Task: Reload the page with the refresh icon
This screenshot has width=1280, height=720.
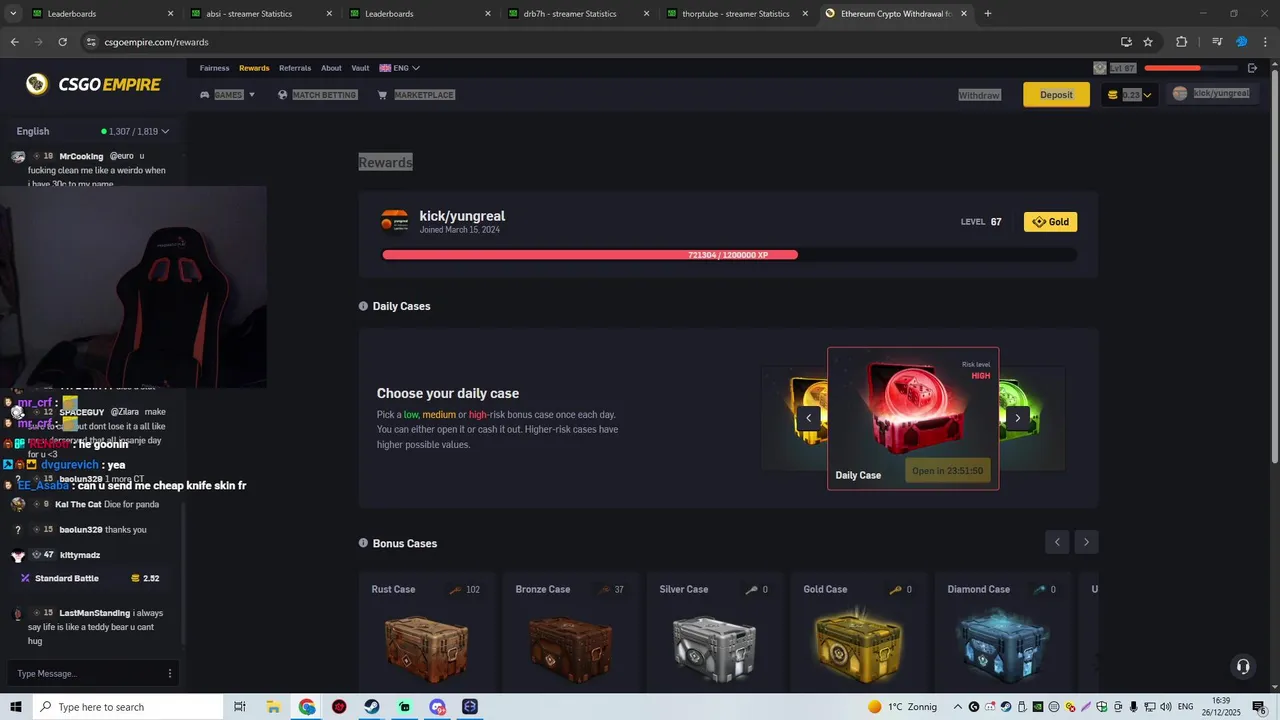Action: point(62,42)
